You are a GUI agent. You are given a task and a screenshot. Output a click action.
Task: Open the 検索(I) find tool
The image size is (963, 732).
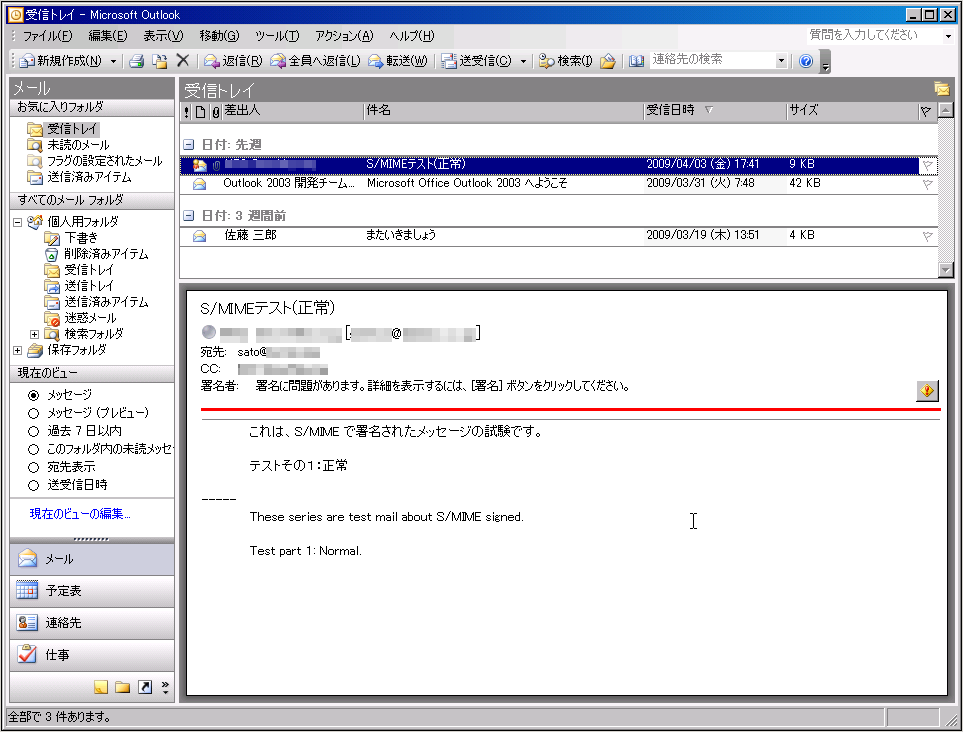[565, 61]
